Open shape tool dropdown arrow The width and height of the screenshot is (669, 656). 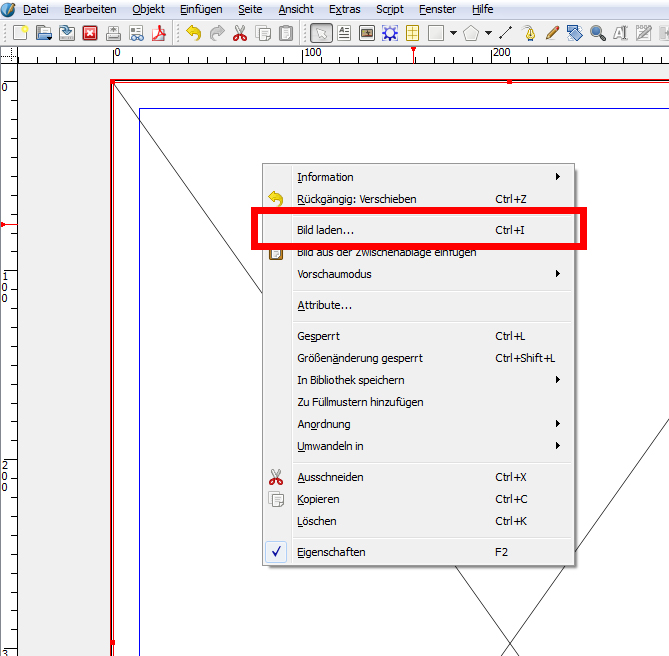point(453,33)
